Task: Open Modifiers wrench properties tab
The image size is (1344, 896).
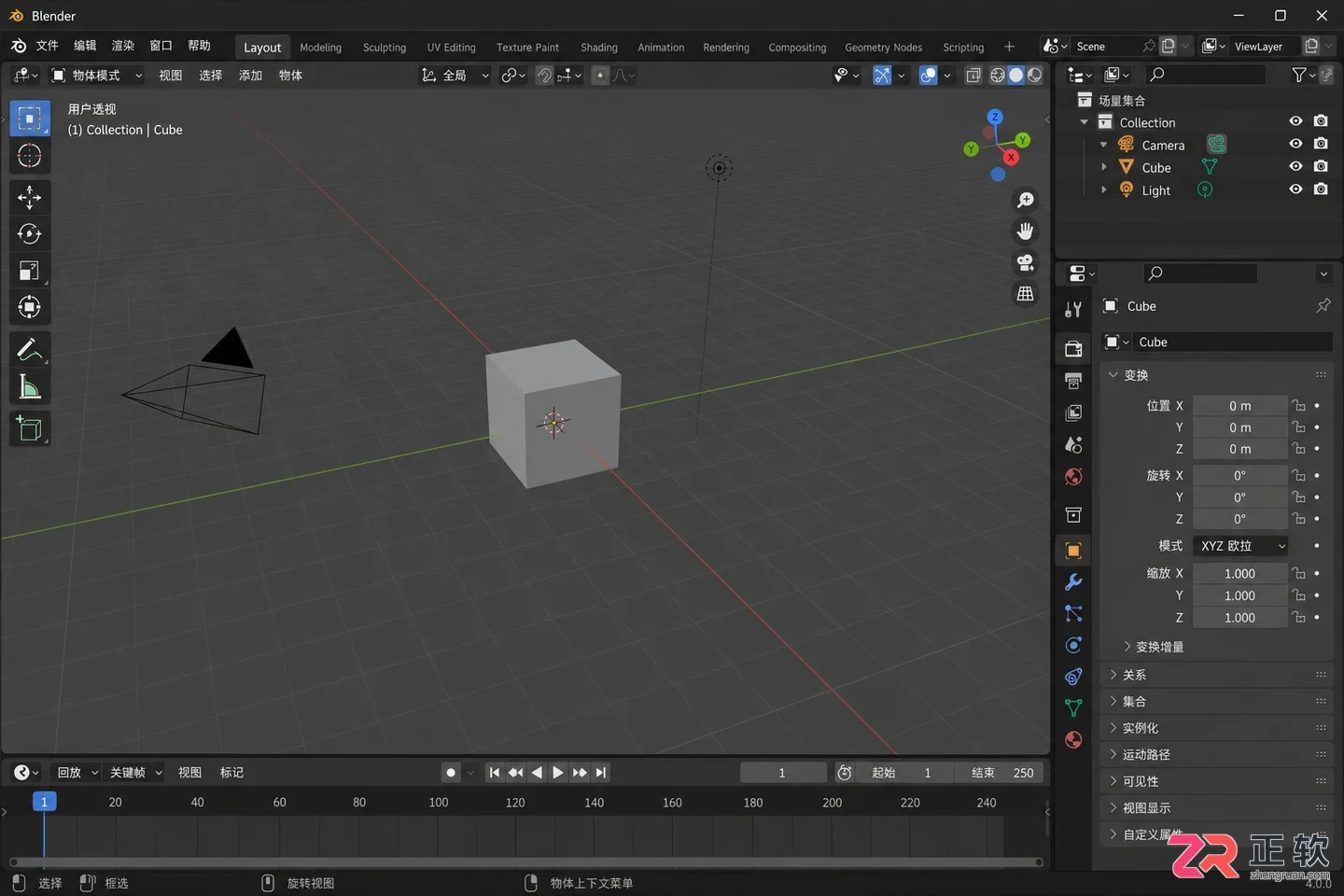Action: tap(1073, 582)
